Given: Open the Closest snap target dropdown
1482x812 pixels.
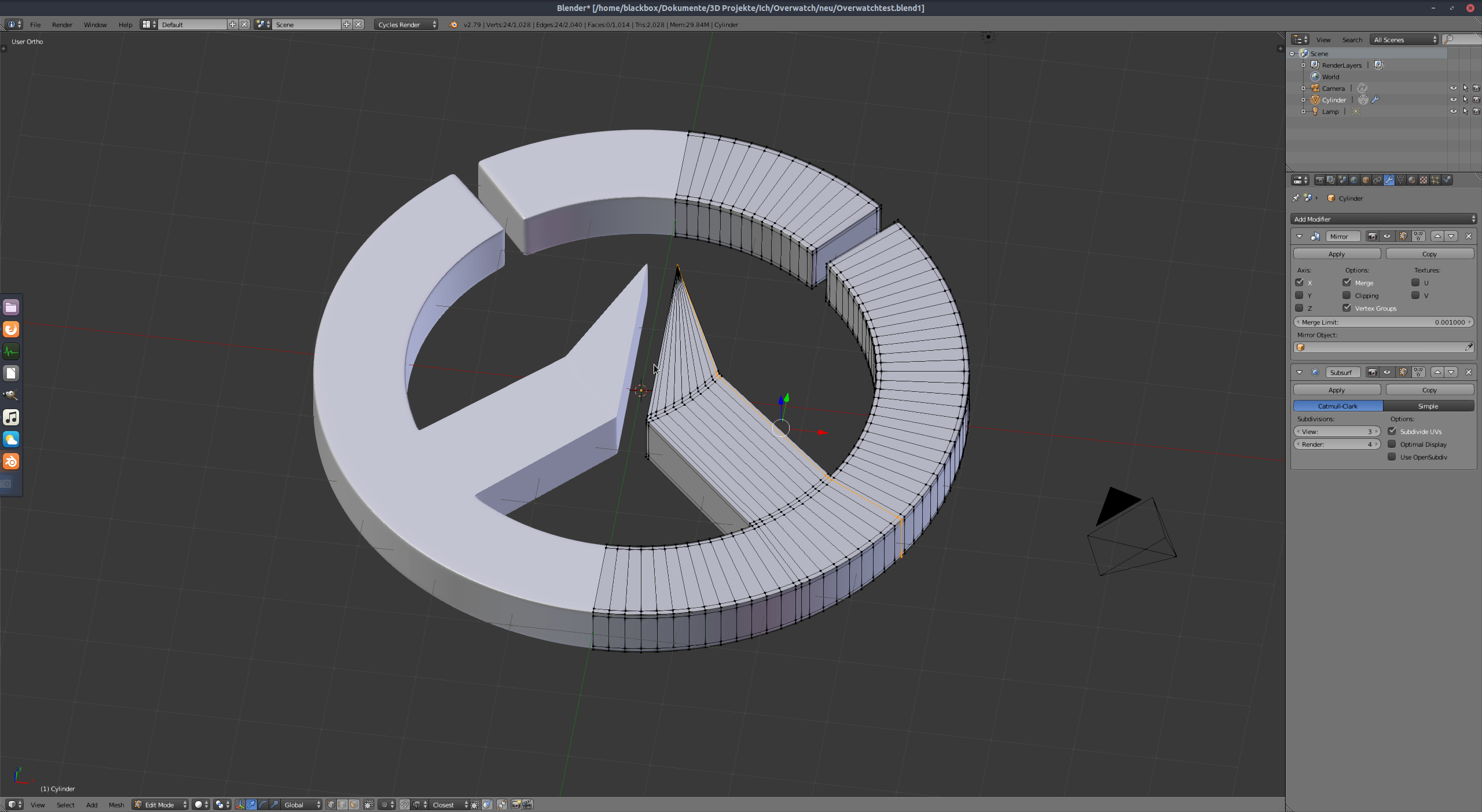Looking at the screenshot, I should pos(449,804).
